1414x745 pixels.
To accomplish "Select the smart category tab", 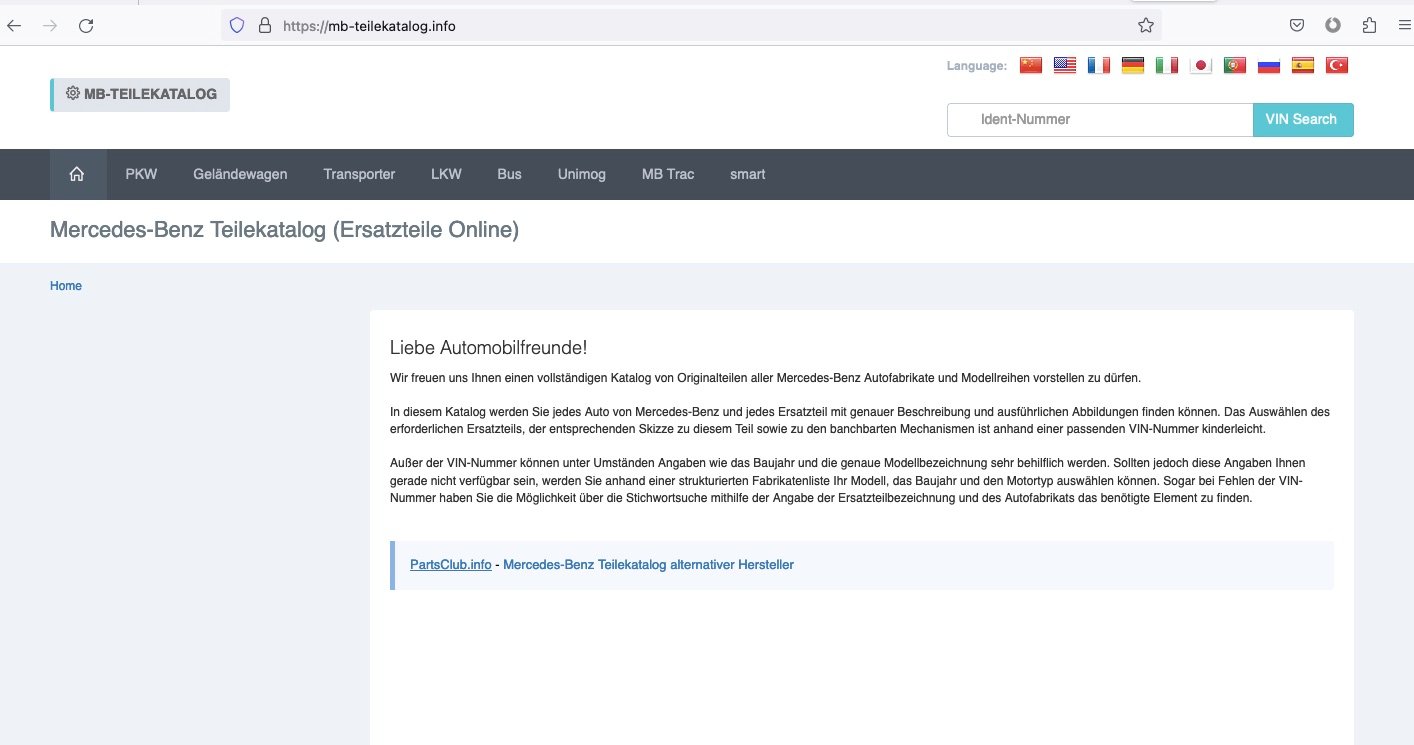I will [x=747, y=174].
